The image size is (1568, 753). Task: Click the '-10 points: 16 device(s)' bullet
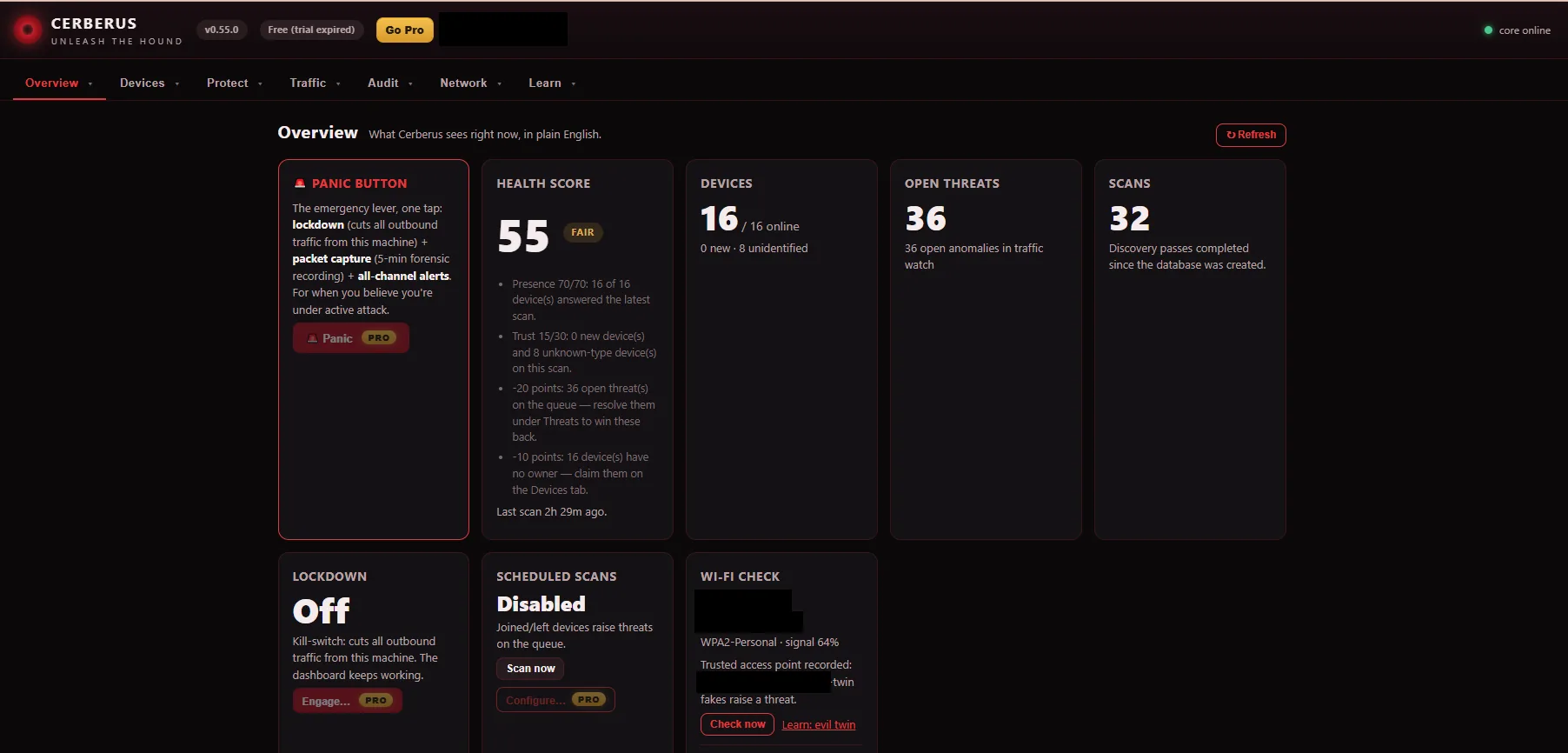[x=580, y=474]
